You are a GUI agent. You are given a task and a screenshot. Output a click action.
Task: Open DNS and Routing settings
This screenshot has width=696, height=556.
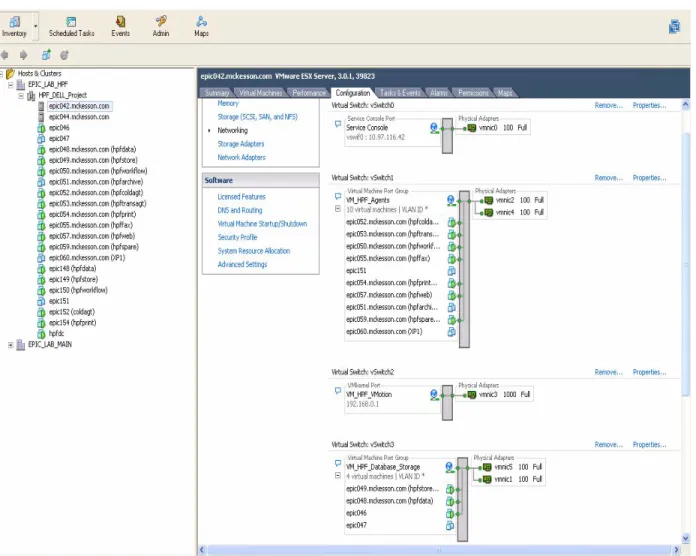[240, 210]
